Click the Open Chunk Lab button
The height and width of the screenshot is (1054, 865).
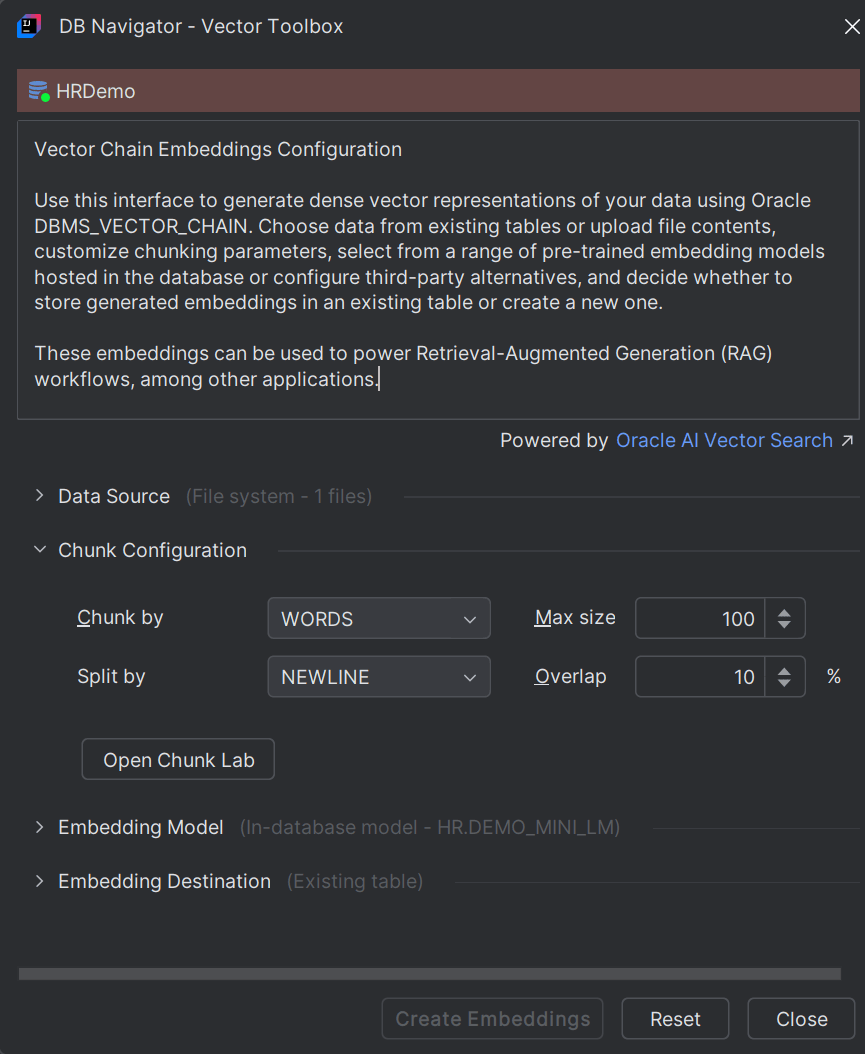[178, 760]
